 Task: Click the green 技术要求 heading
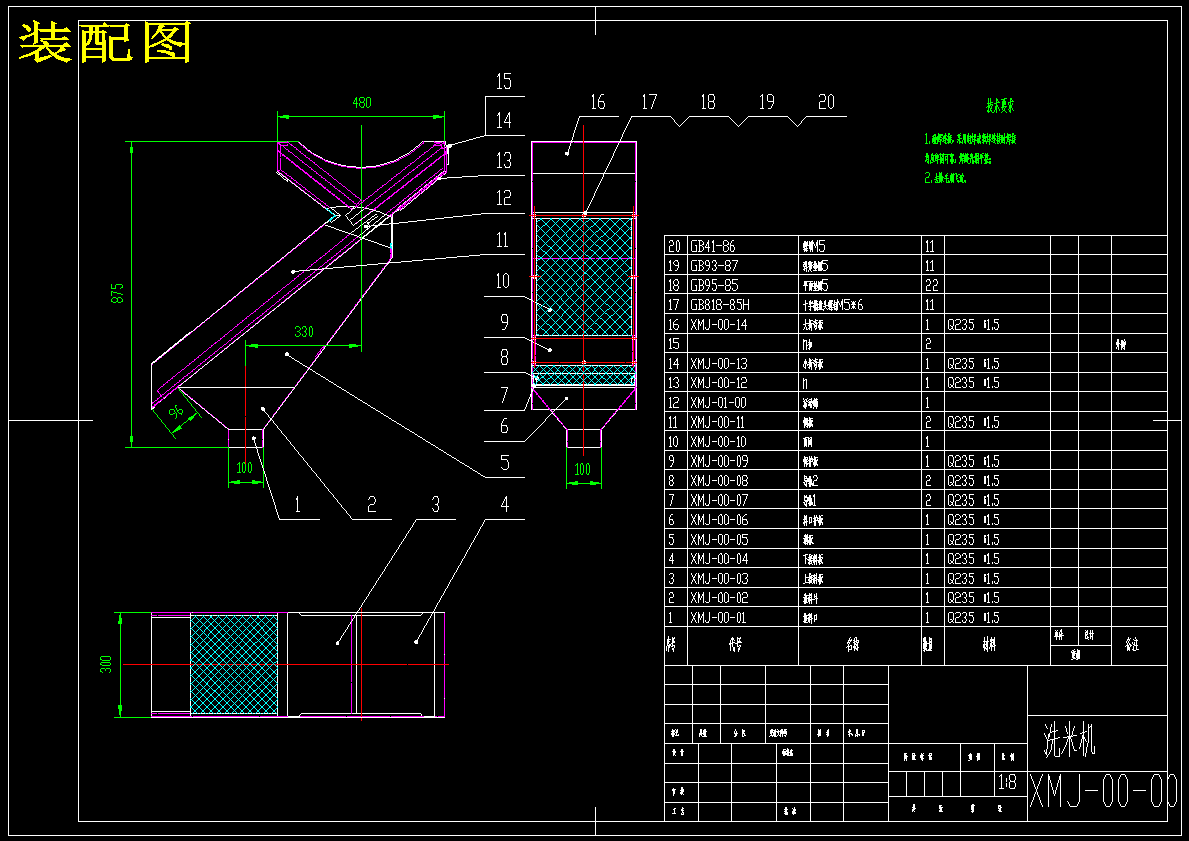[x=999, y=107]
